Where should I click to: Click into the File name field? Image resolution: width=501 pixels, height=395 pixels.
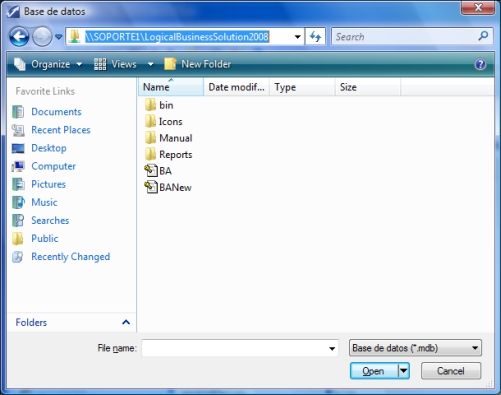[x=240, y=348]
